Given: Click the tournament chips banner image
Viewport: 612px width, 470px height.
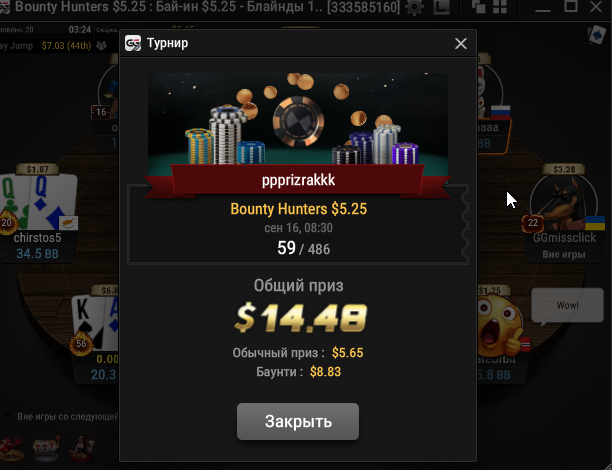Looking at the screenshot, I should [x=298, y=119].
